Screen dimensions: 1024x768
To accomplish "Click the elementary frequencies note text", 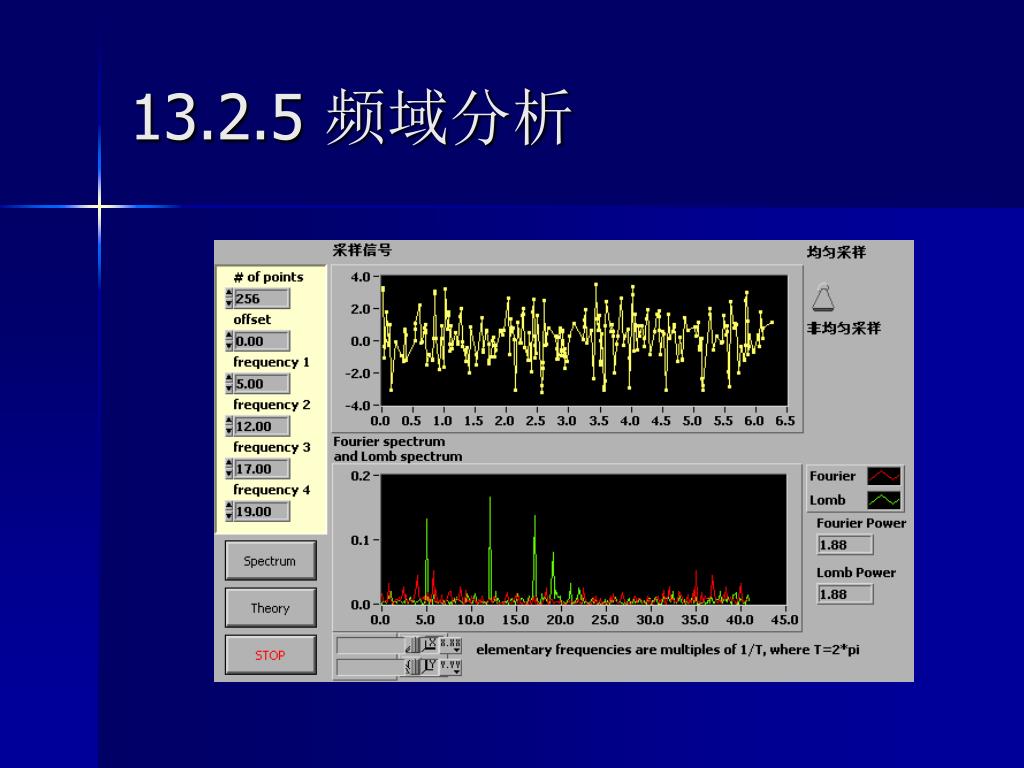I will tap(667, 650).
